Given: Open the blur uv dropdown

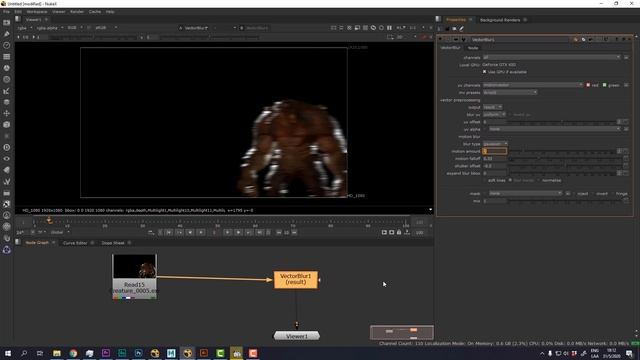Looking at the screenshot, I should coord(494,114).
